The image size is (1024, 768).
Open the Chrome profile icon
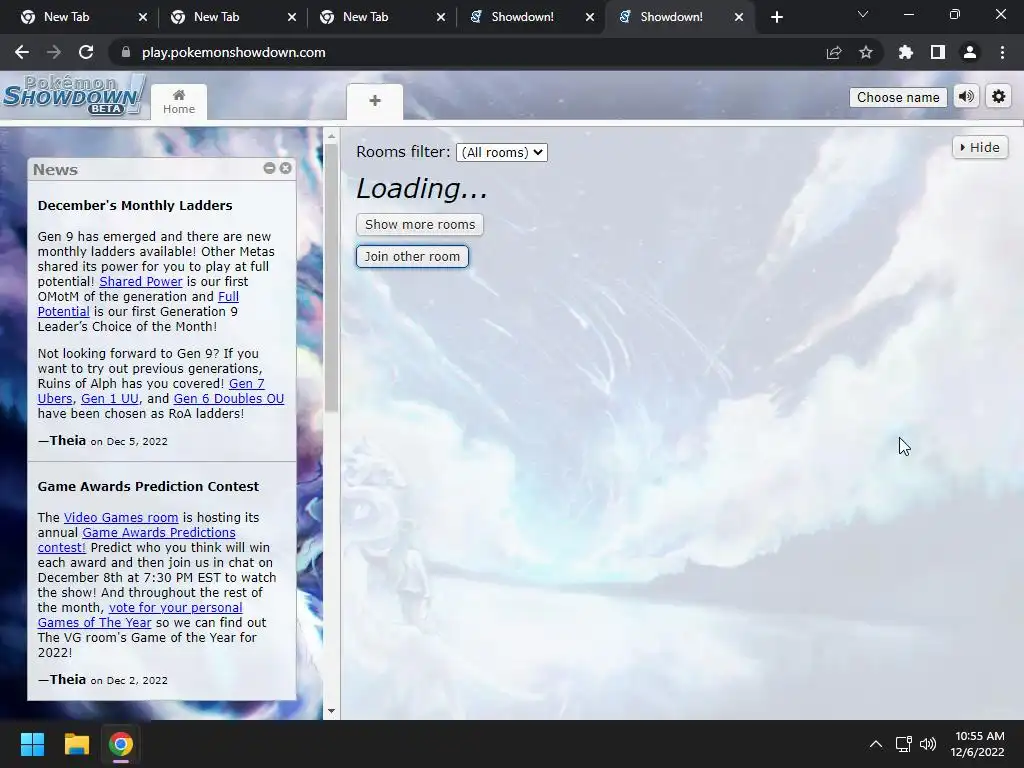970,52
